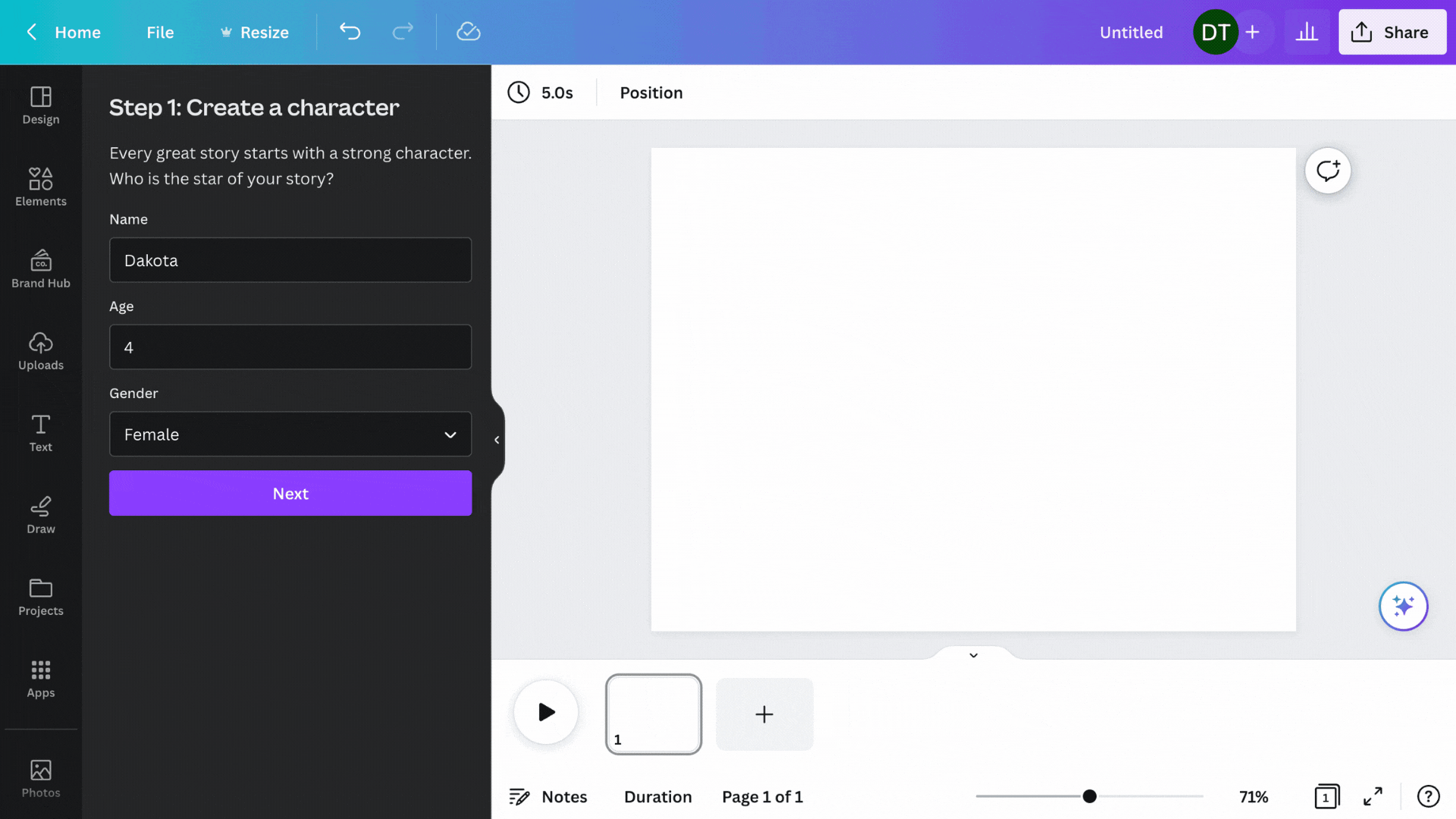Open the Apps panel

point(40,678)
